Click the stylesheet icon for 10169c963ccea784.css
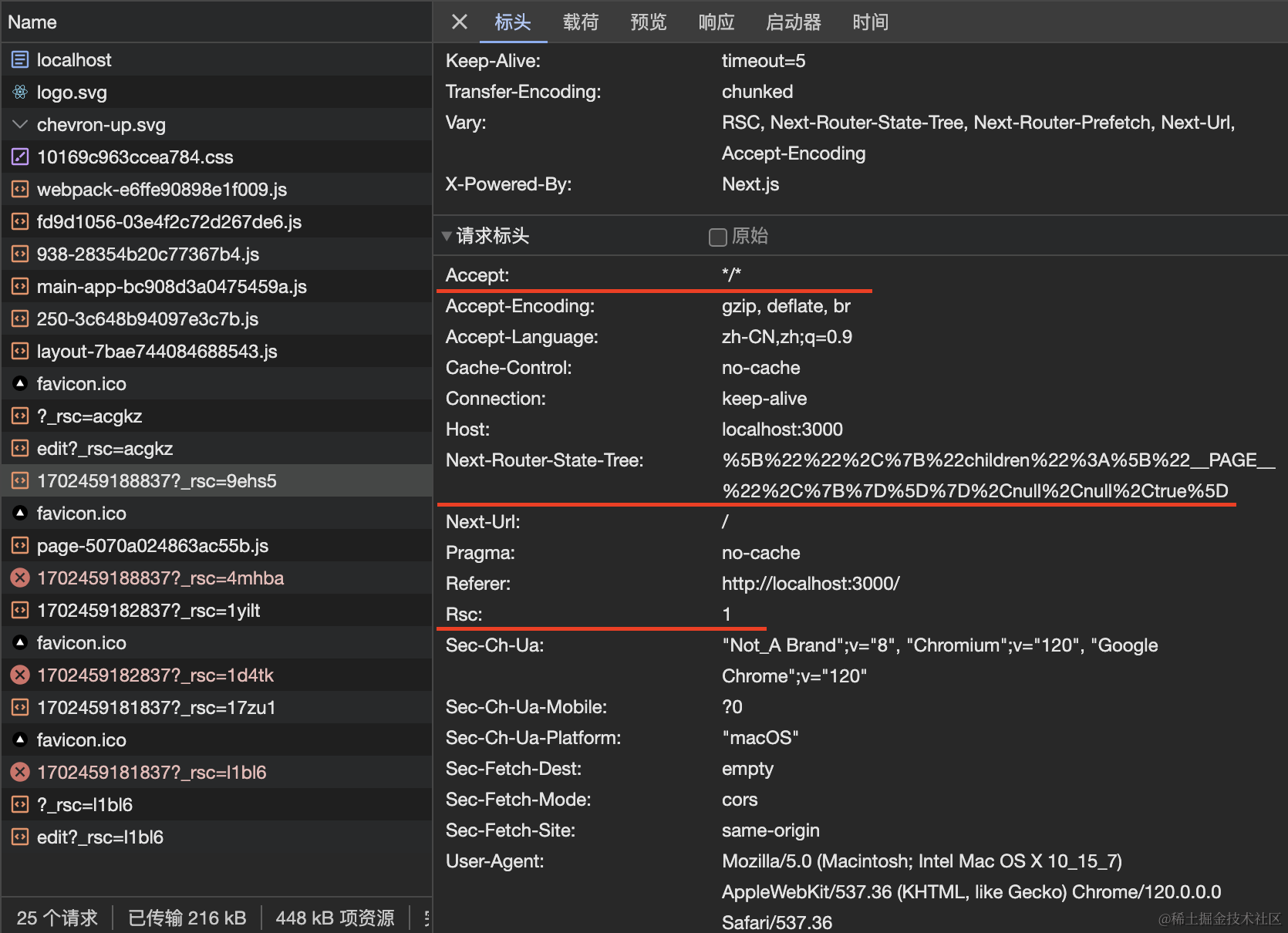Screen dimensions: 1288x933 pyautogui.click(x=20, y=157)
